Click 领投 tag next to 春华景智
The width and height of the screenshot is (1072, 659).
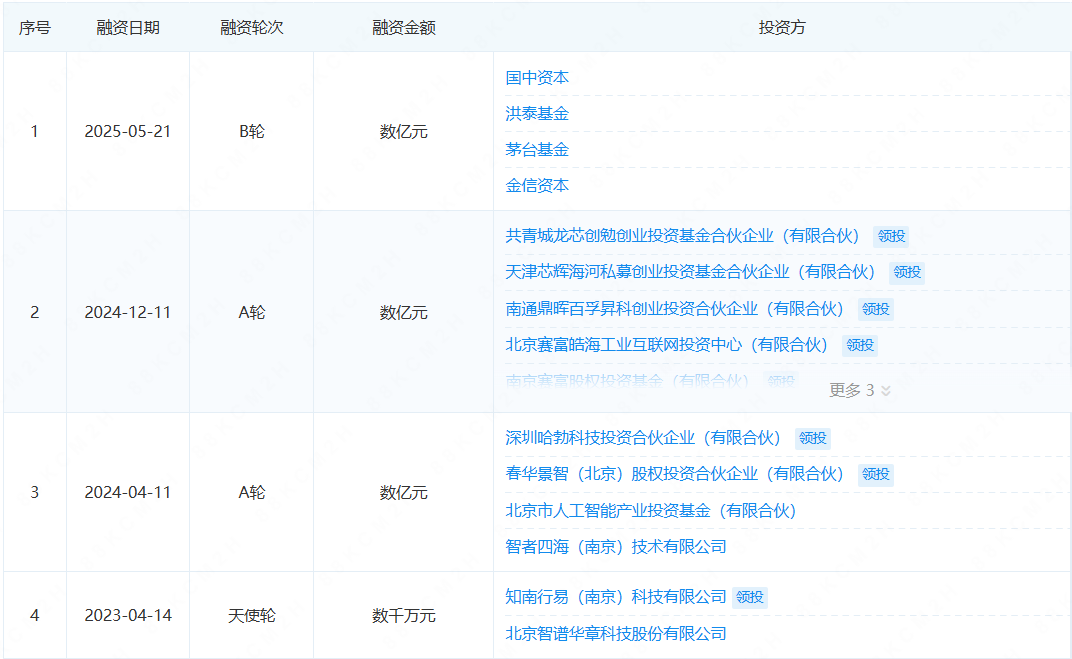pos(876,475)
